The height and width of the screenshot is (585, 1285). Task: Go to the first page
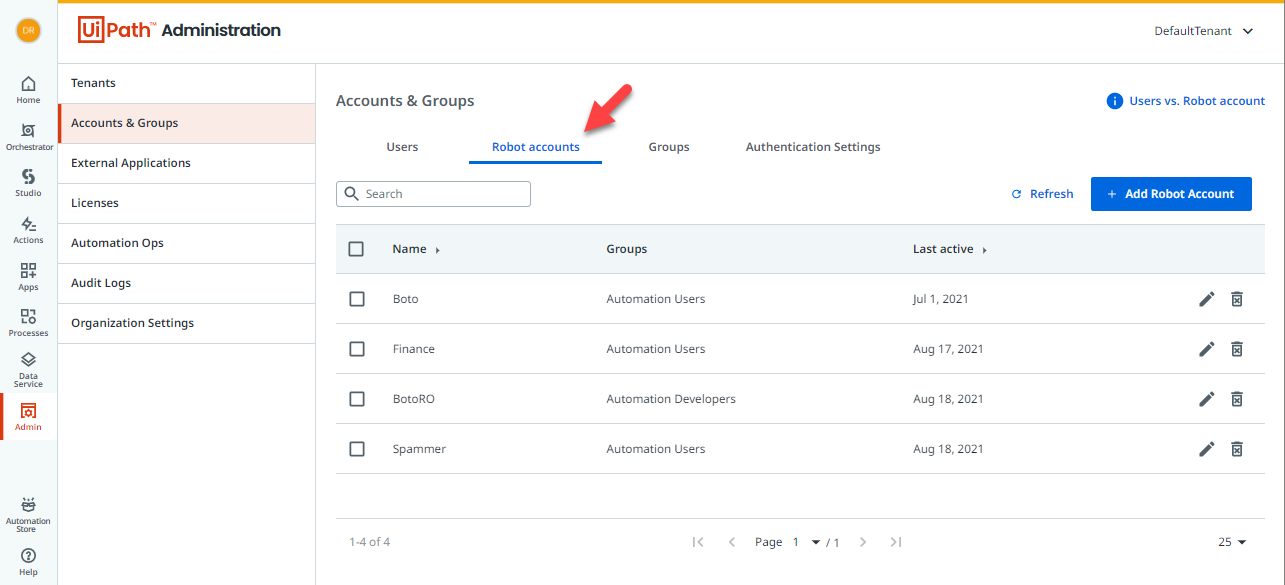pos(698,542)
